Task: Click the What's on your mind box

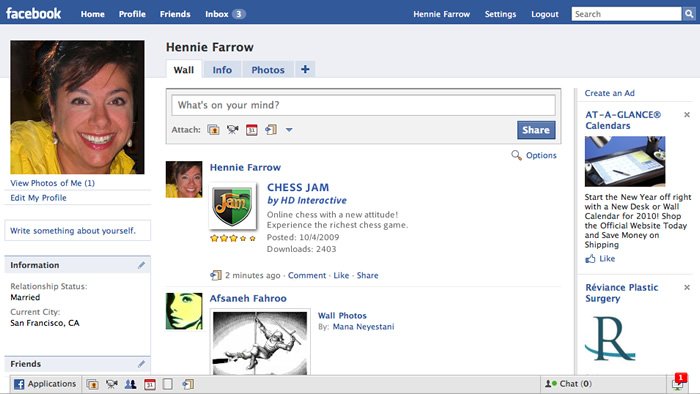Action: click(363, 105)
